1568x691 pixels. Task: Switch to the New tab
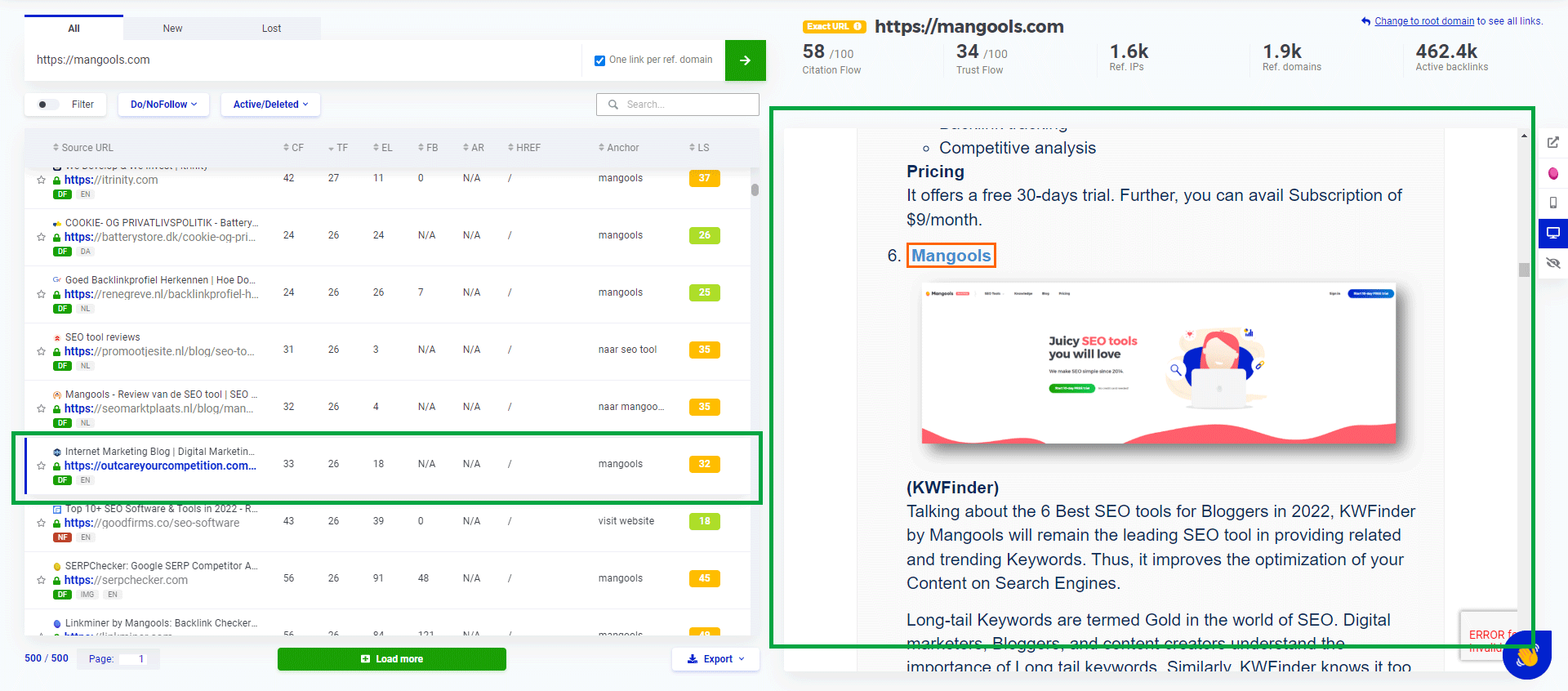(x=172, y=28)
